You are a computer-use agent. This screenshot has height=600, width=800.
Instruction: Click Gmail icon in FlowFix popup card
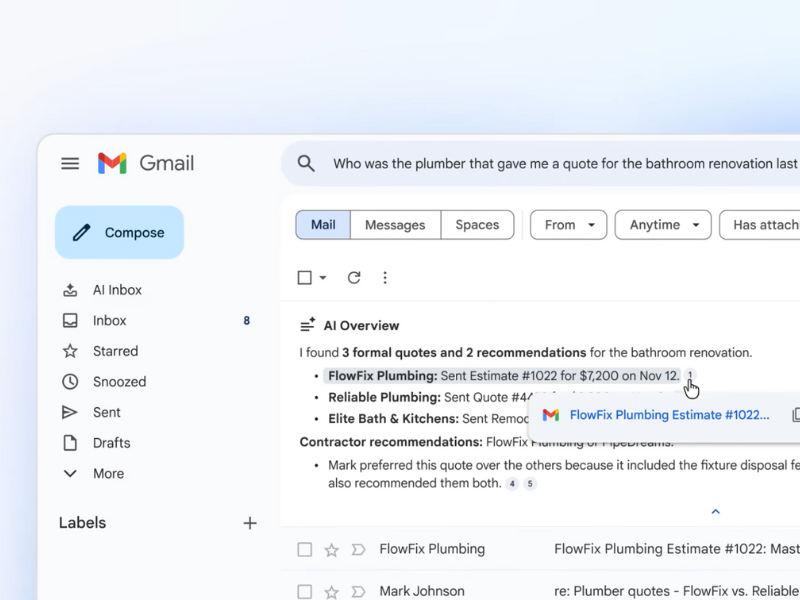[551, 415]
